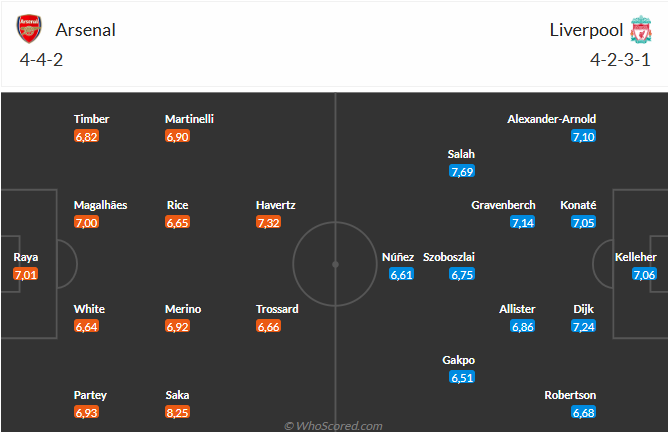Image resolution: width=668 pixels, height=432 pixels.
Task: Click the Liverpool club crest icon
Action: (640, 29)
